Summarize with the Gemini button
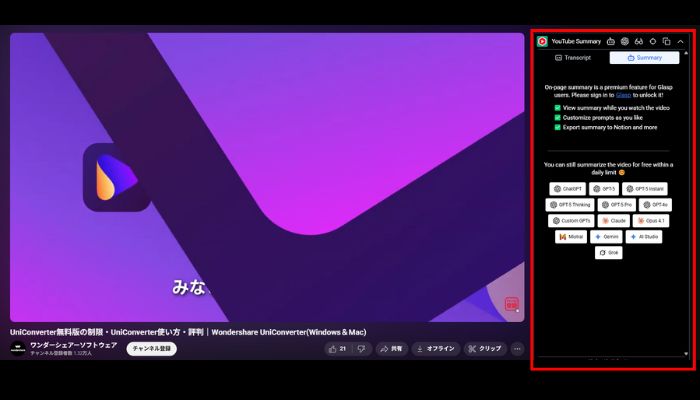The image size is (700, 400). [x=606, y=237]
